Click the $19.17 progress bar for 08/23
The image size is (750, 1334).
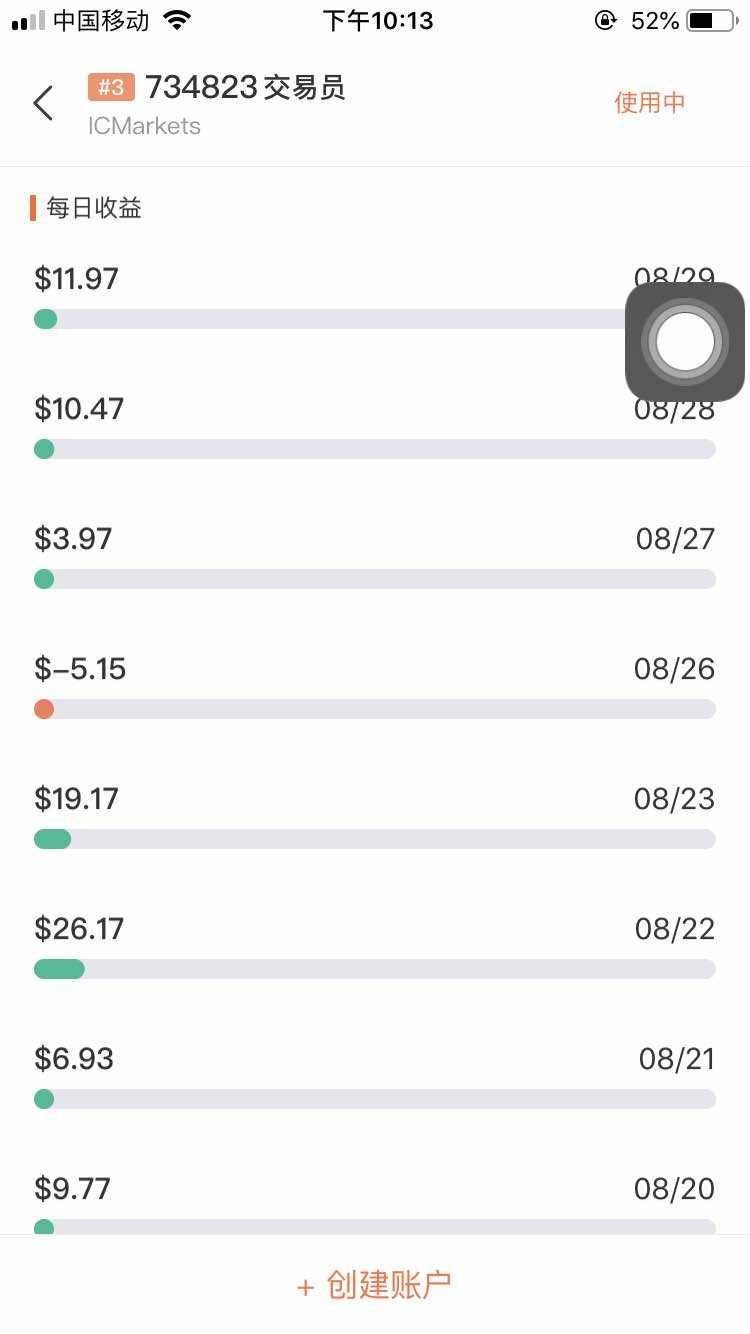[375, 839]
